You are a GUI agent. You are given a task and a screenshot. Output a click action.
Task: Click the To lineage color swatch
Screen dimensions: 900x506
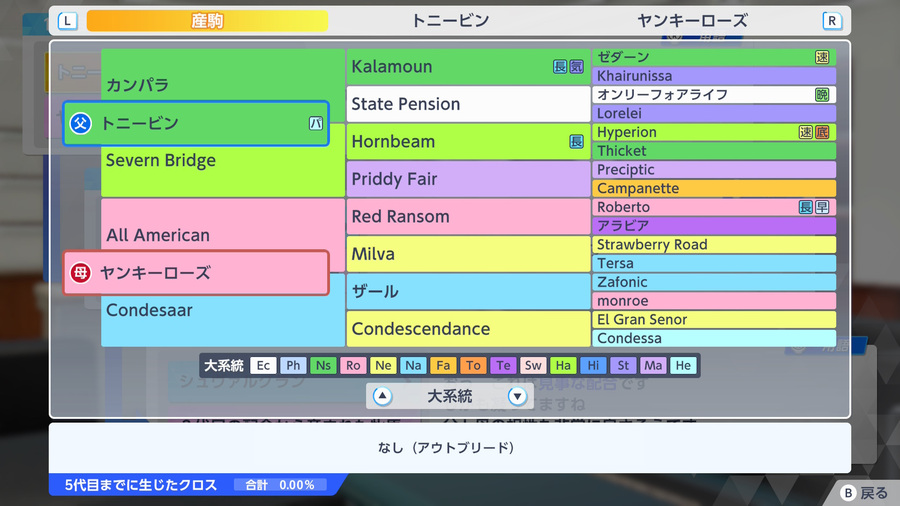[473, 365]
